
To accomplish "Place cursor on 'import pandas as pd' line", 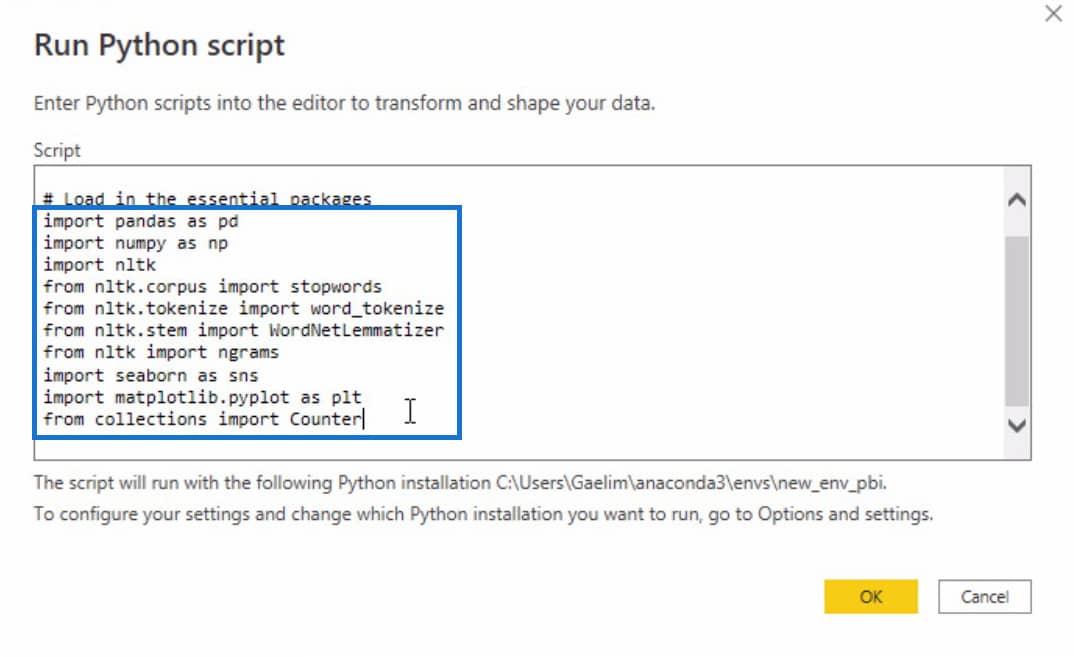I will tap(141, 221).
